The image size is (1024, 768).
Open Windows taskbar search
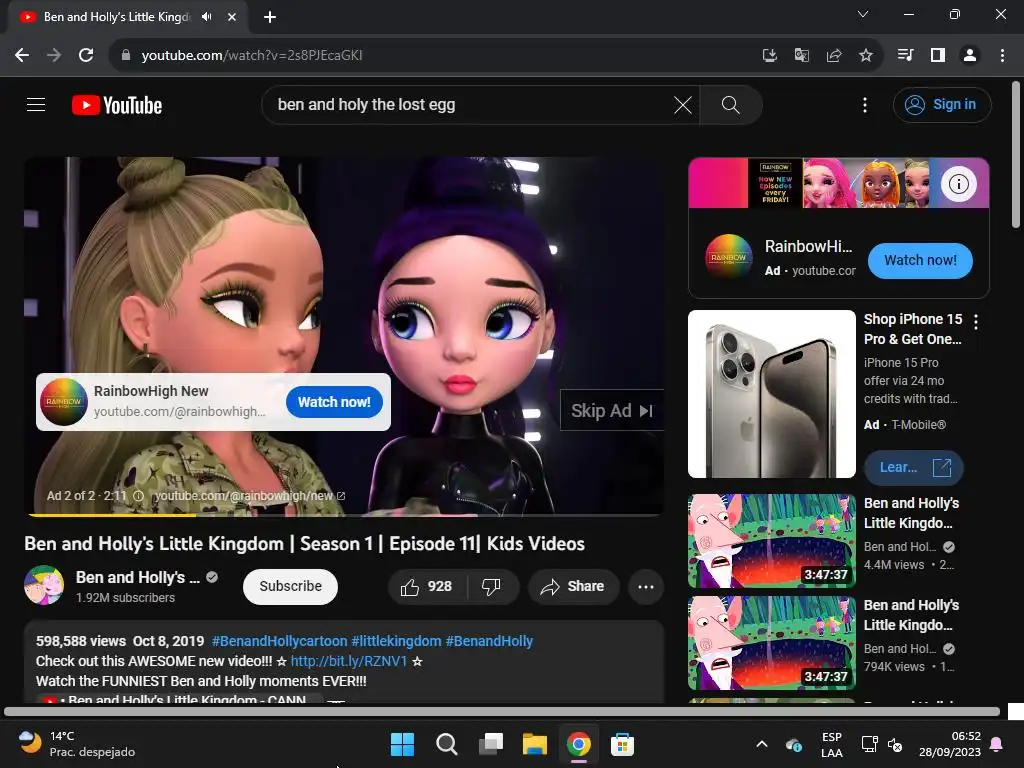[x=447, y=744]
